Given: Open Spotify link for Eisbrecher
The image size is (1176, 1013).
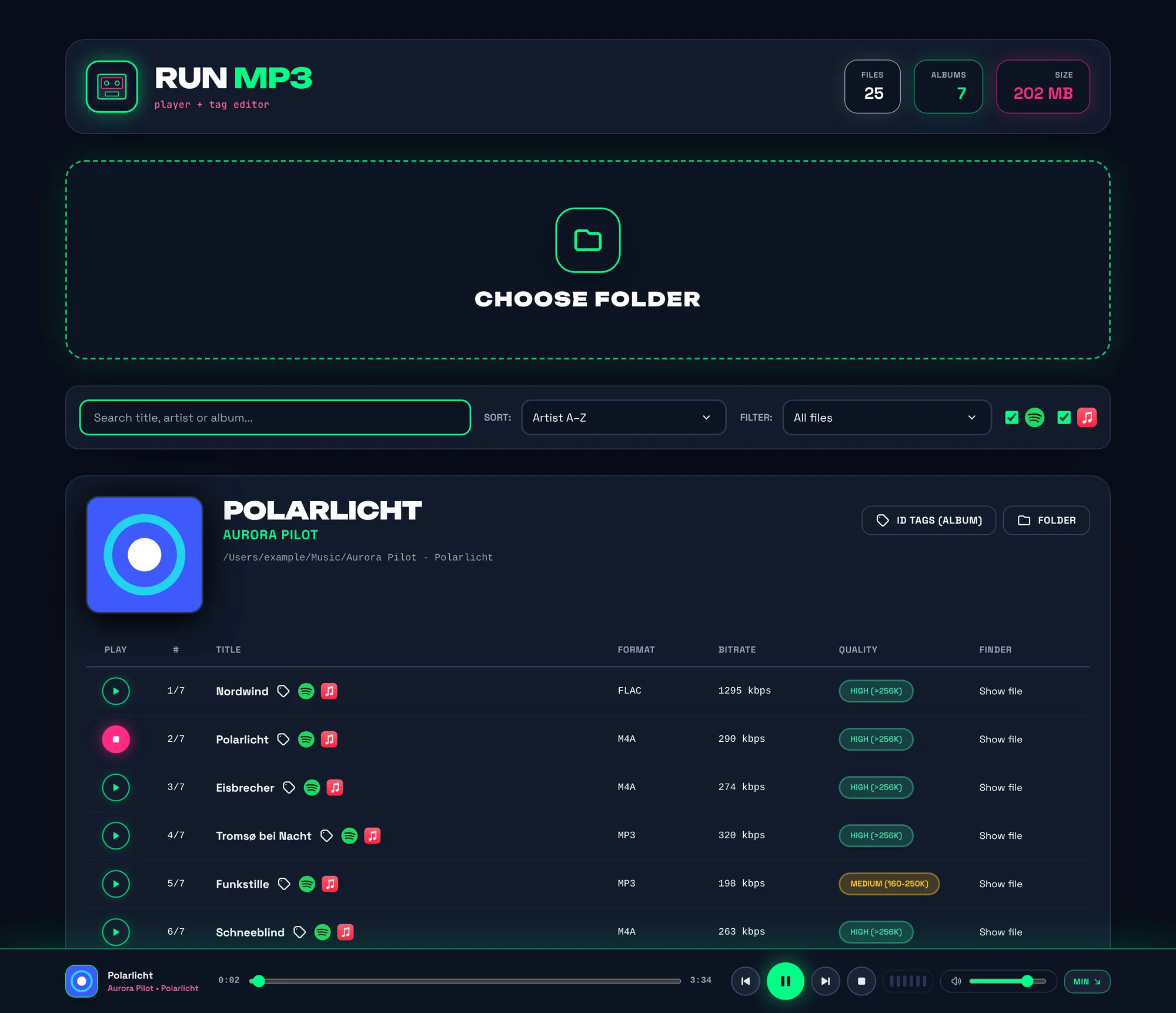Looking at the screenshot, I should pyautogui.click(x=312, y=788).
